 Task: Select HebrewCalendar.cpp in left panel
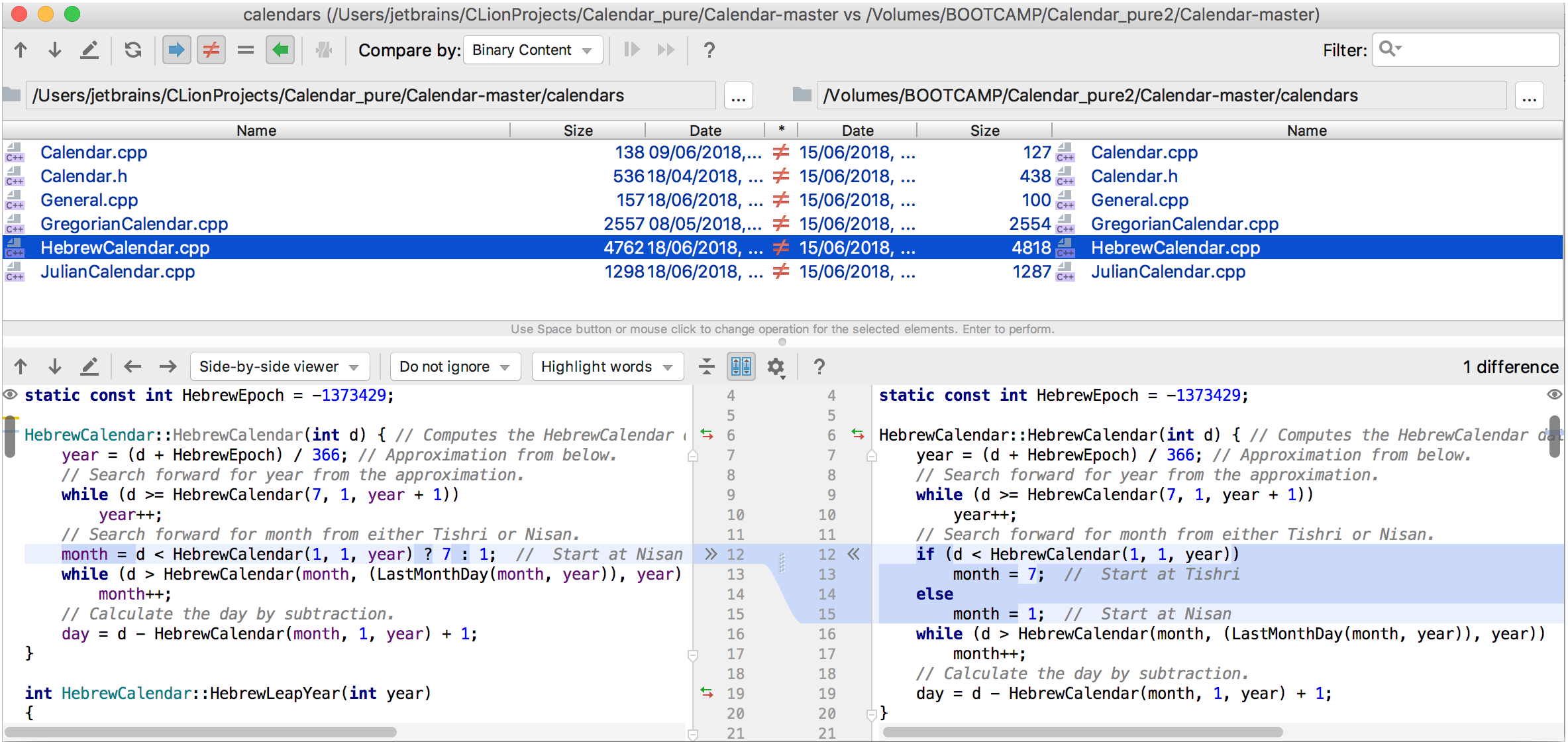pos(124,247)
